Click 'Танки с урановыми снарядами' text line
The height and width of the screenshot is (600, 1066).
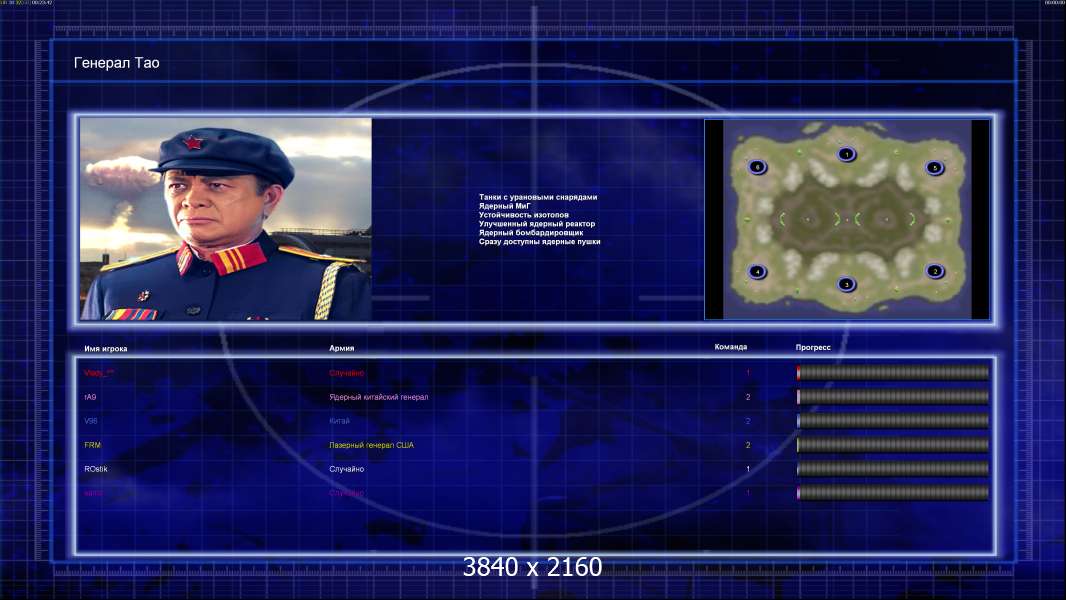click(x=538, y=197)
